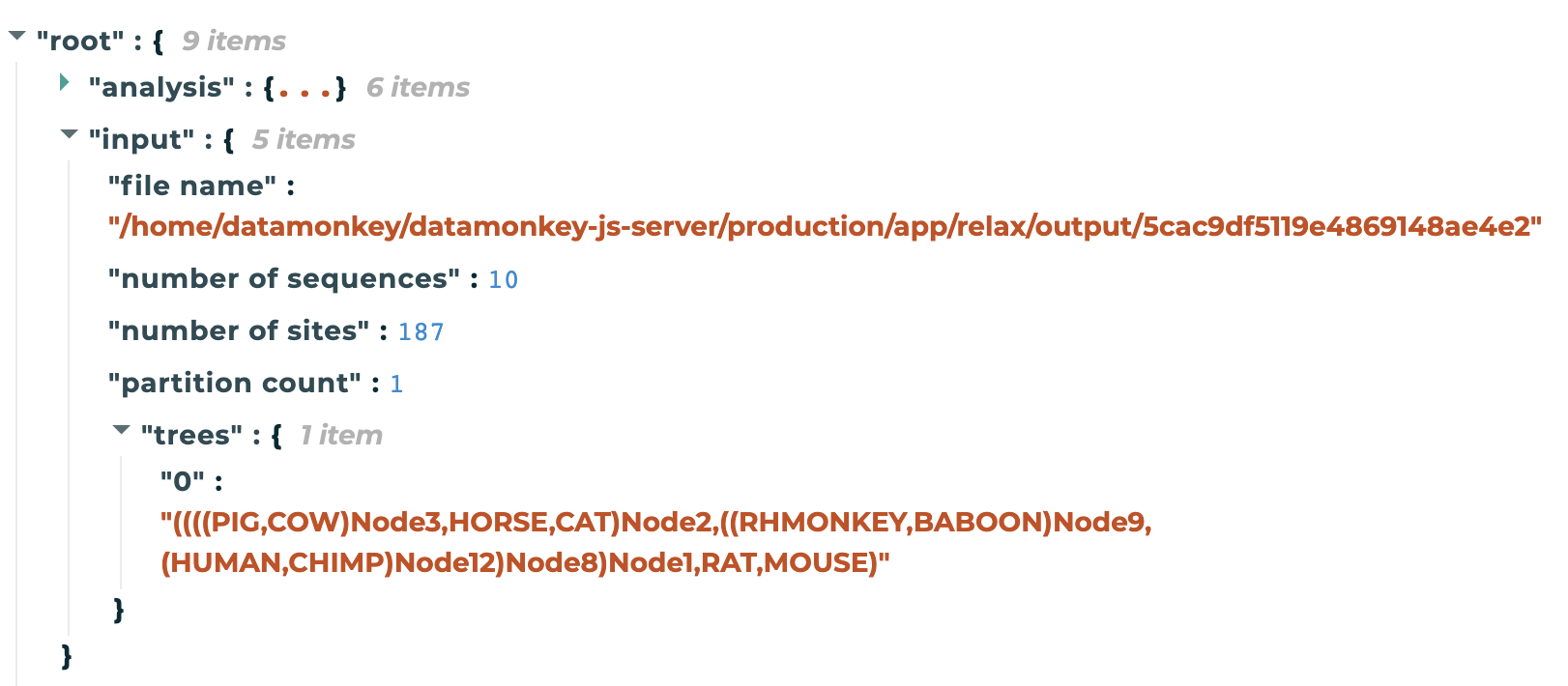1568x686 pixels.
Task: Click the collapsed braces next to analysis
Action: click(305, 87)
